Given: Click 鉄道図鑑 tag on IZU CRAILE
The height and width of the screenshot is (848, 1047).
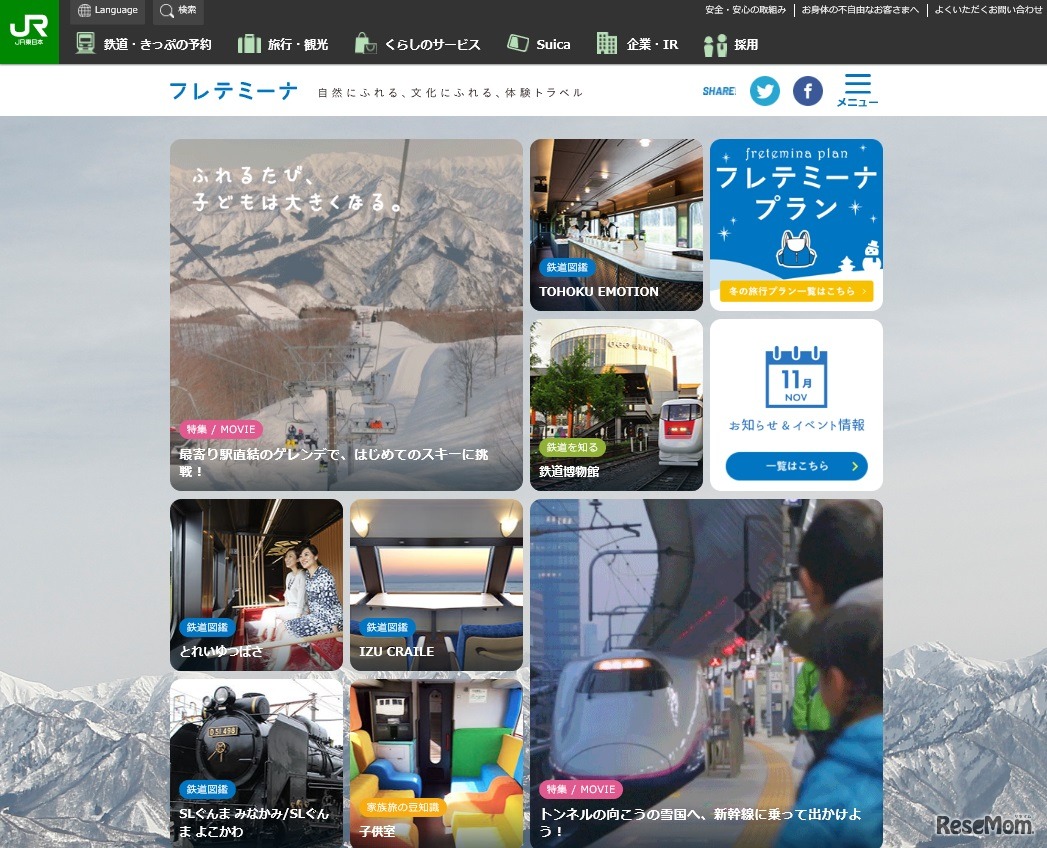Looking at the screenshot, I should (x=387, y=627).
